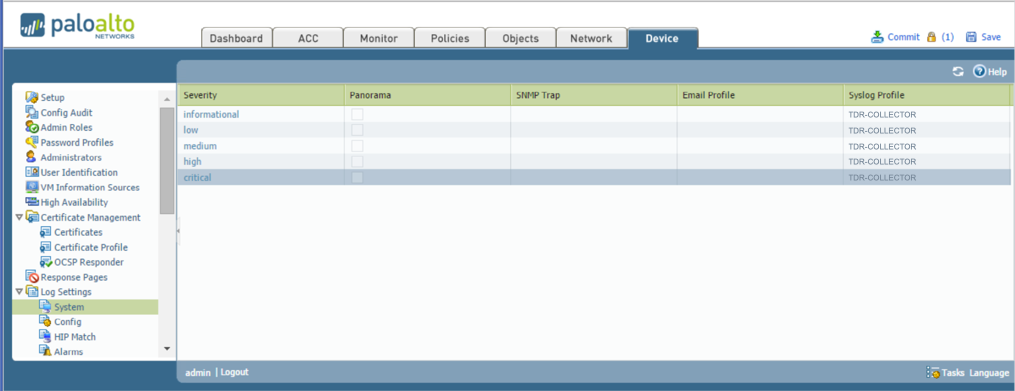The height and width of the screenshot is (391, 1015).
Task: Collapse sidebar using the splitter arrow
Action: tap(178, 231)
